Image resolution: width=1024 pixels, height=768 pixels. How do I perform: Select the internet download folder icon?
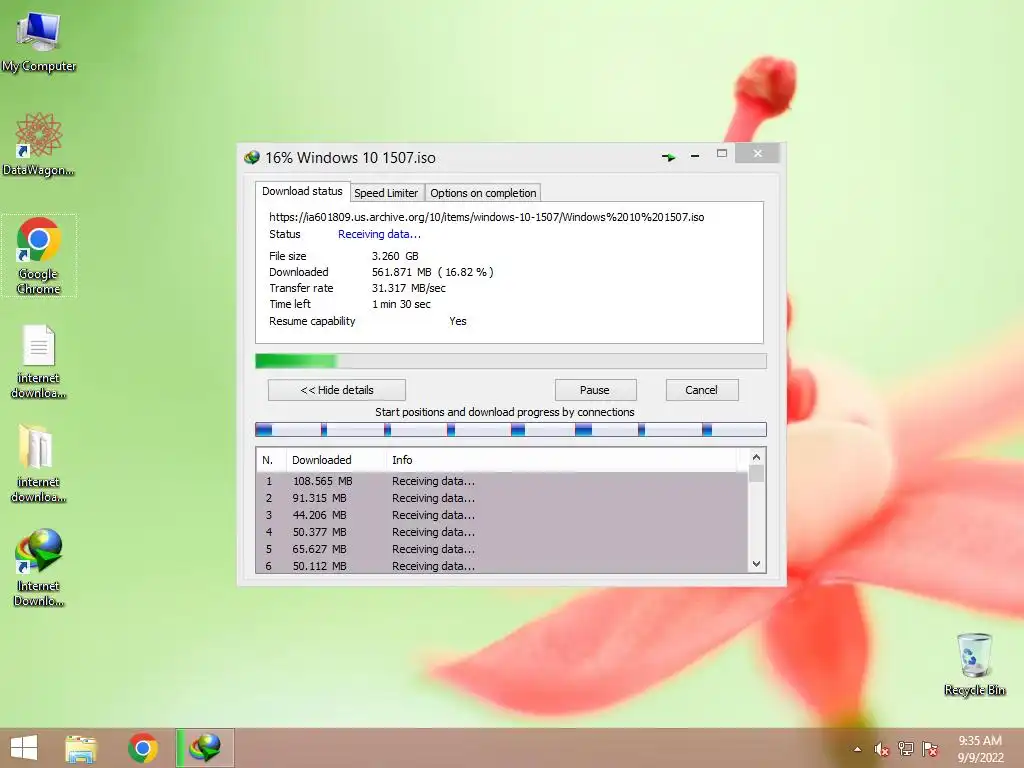coord(39,464)
